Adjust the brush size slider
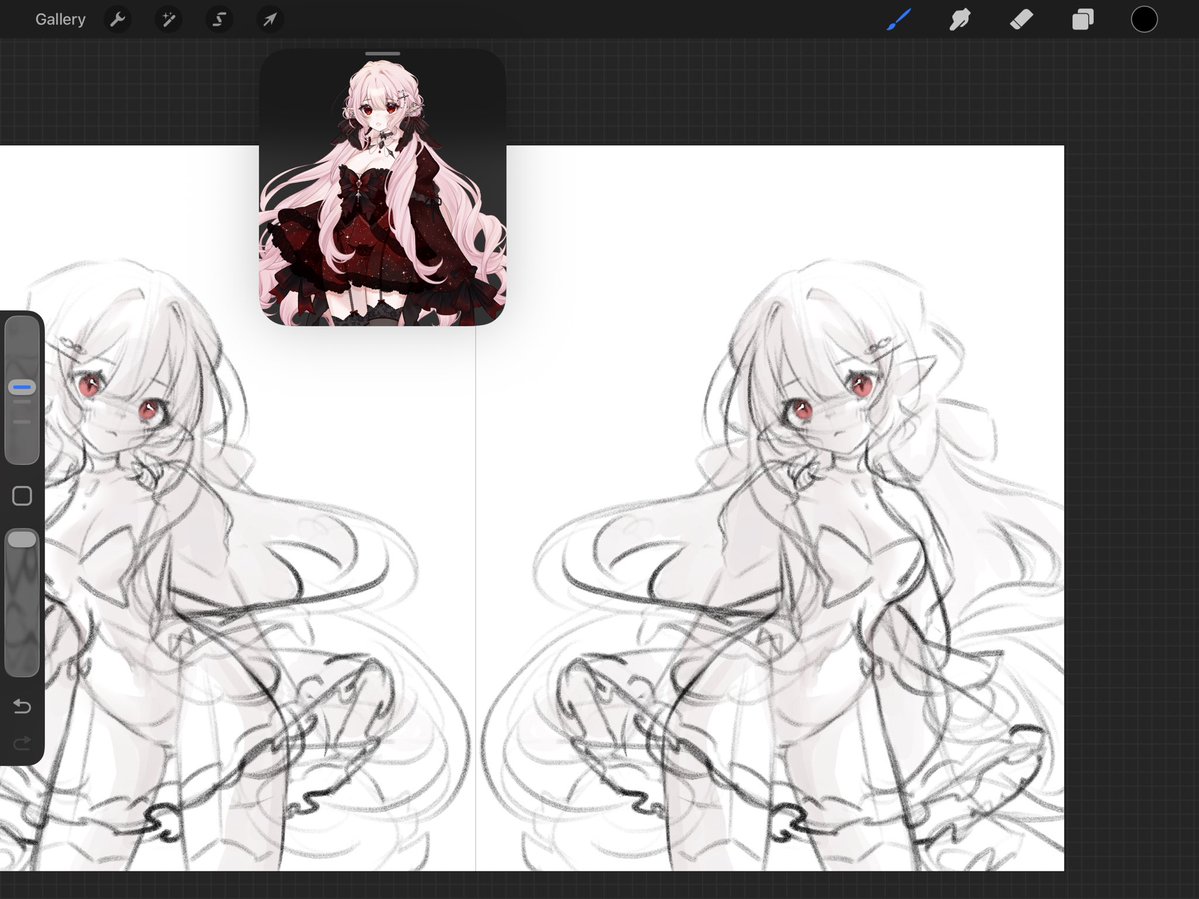1199x899 pixels. click(22, 390)
